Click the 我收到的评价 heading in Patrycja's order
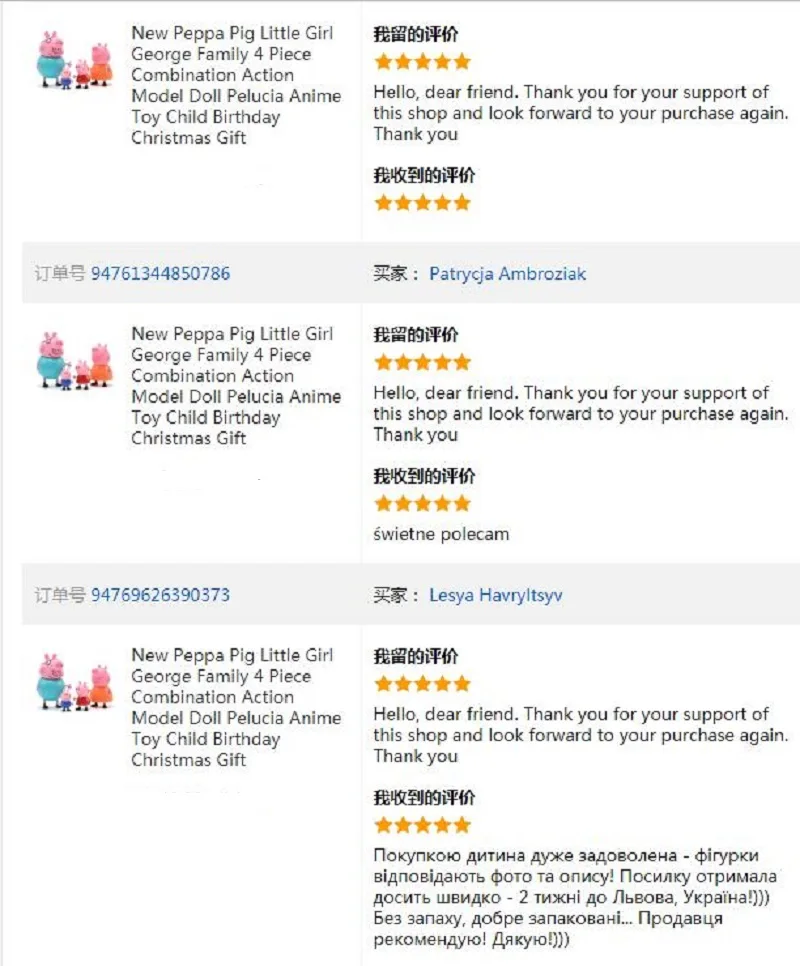The width and height of the screenshot is (800, 966). pyautogui.click(x=424, y=476)
